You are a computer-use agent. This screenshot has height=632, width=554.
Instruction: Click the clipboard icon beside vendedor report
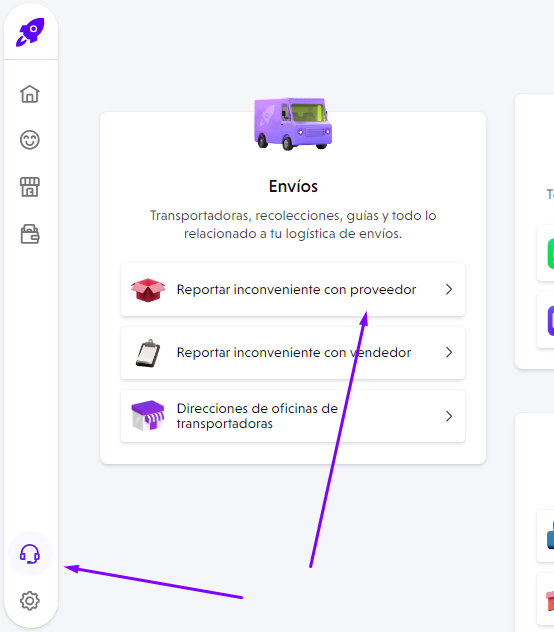pos(148,353)
